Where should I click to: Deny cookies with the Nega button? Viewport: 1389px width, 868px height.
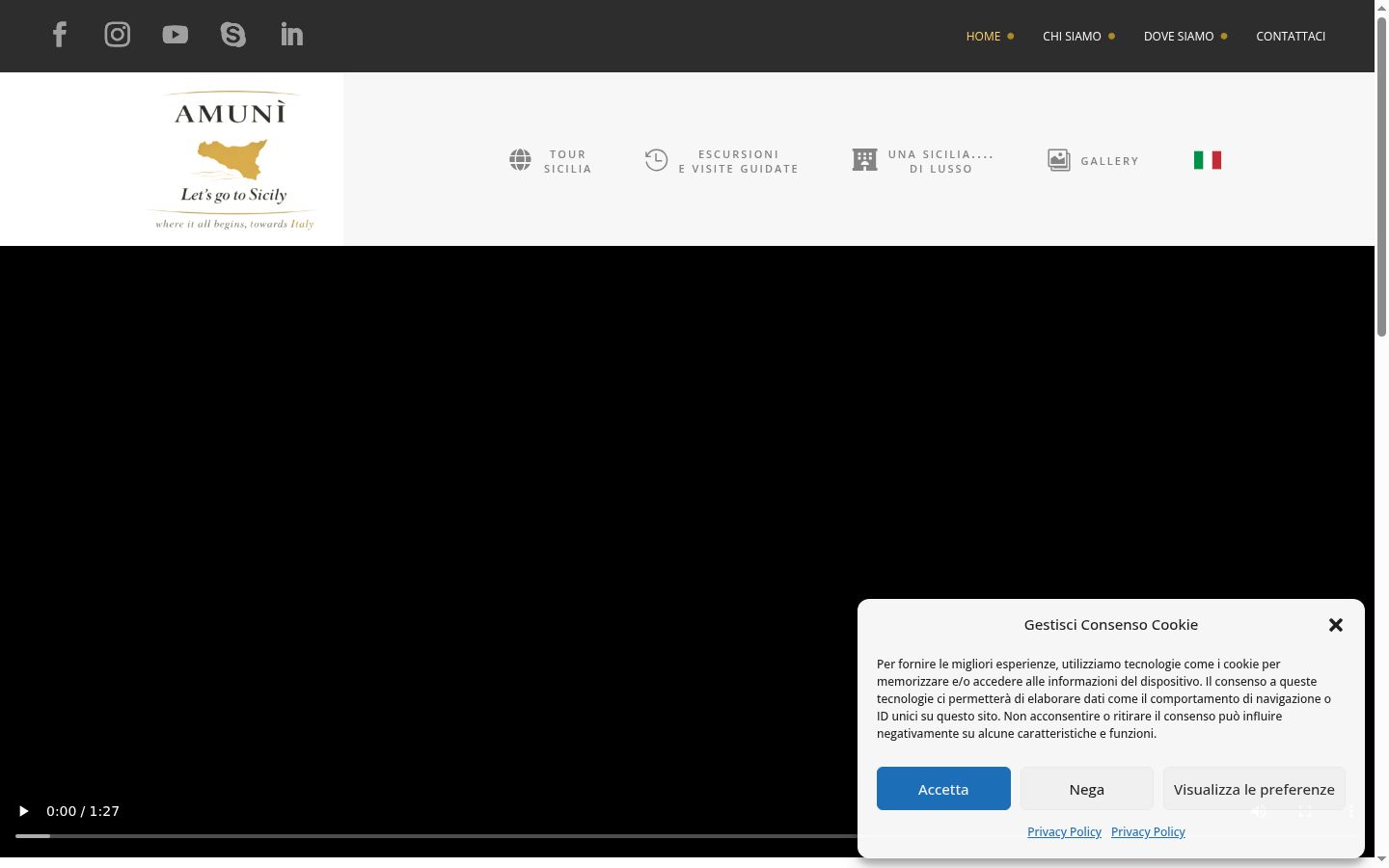coord(1086,789)
